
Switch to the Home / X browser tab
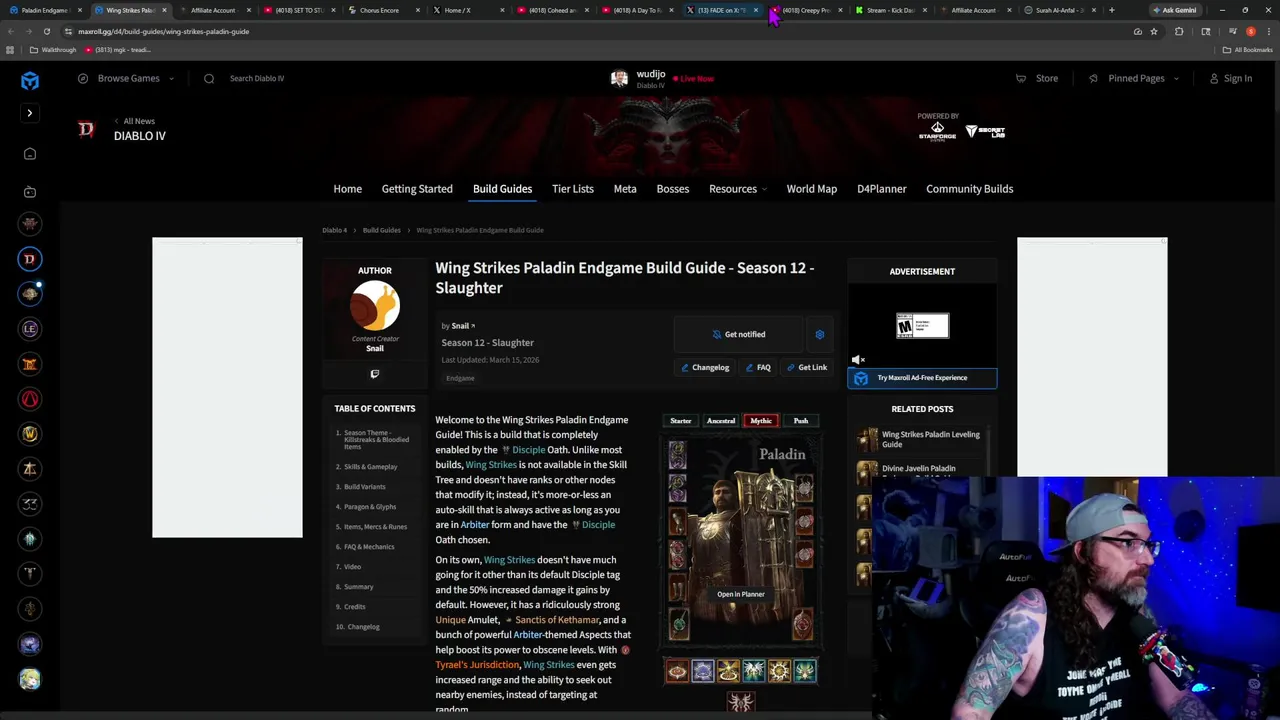coord(465,10)
